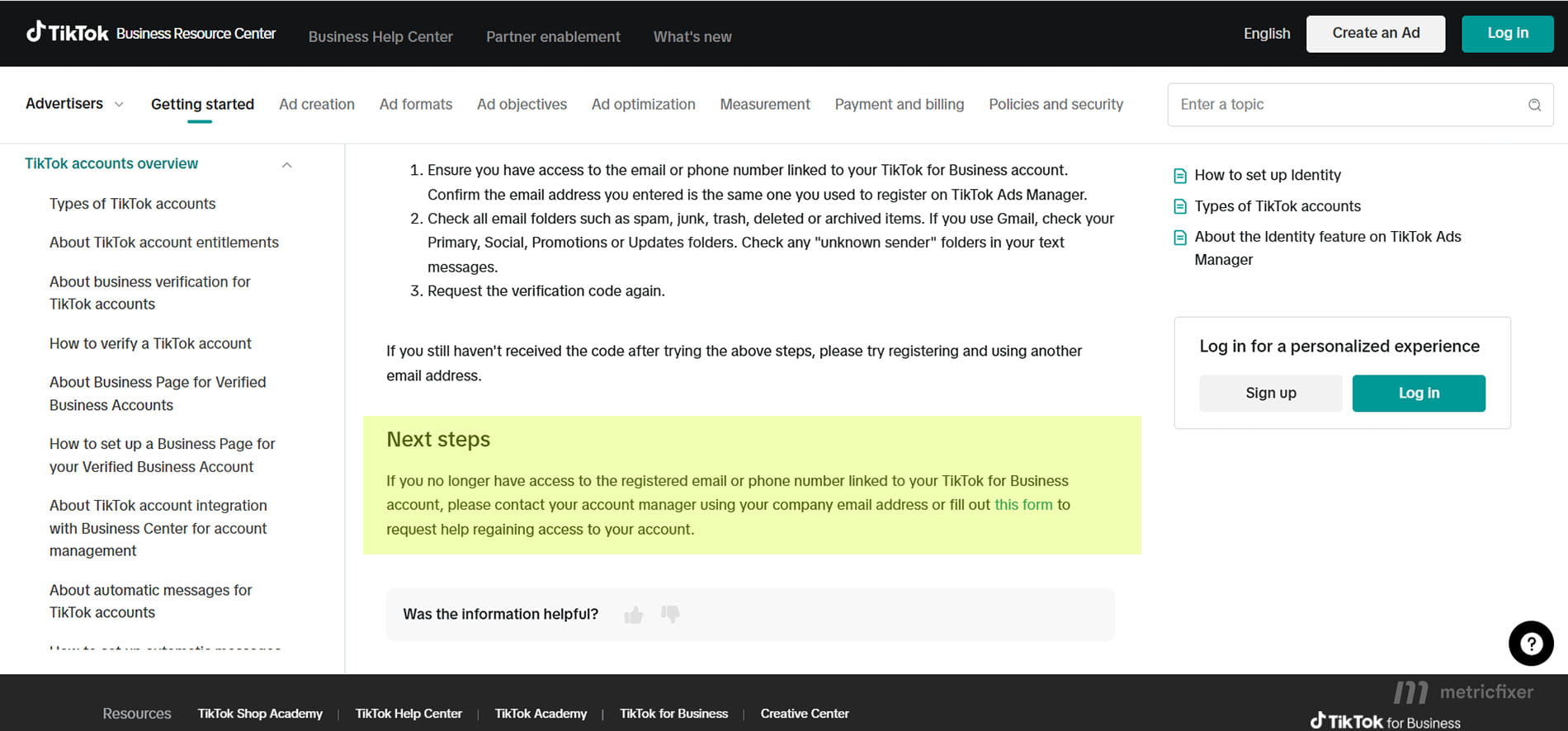Open Policies and security tab
Image resolution: width=1568 pixels, height=731 pixels.
pos(1056,105)
